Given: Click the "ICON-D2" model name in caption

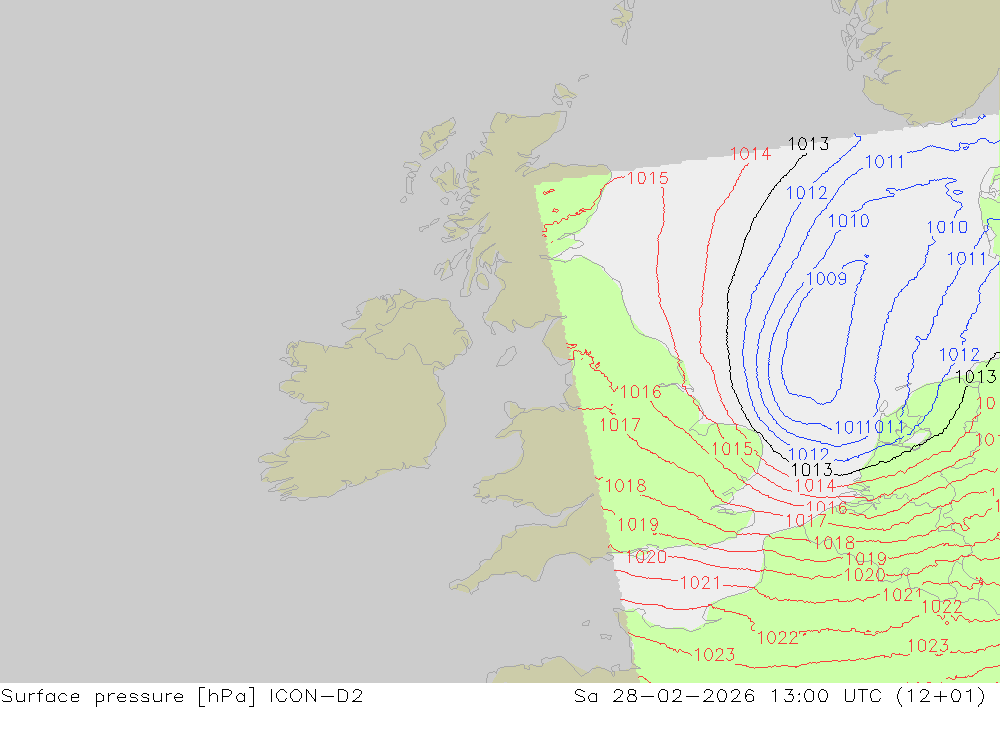Looking at the screenshot, I should pyautogui.click(x=316, y=696).
